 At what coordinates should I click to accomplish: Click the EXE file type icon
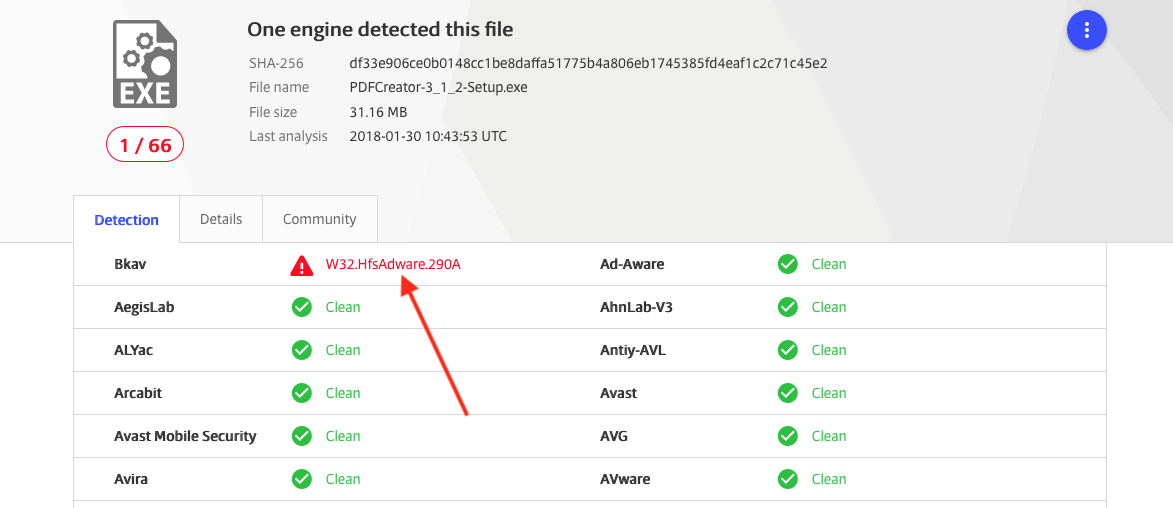(x=146, y=64)
